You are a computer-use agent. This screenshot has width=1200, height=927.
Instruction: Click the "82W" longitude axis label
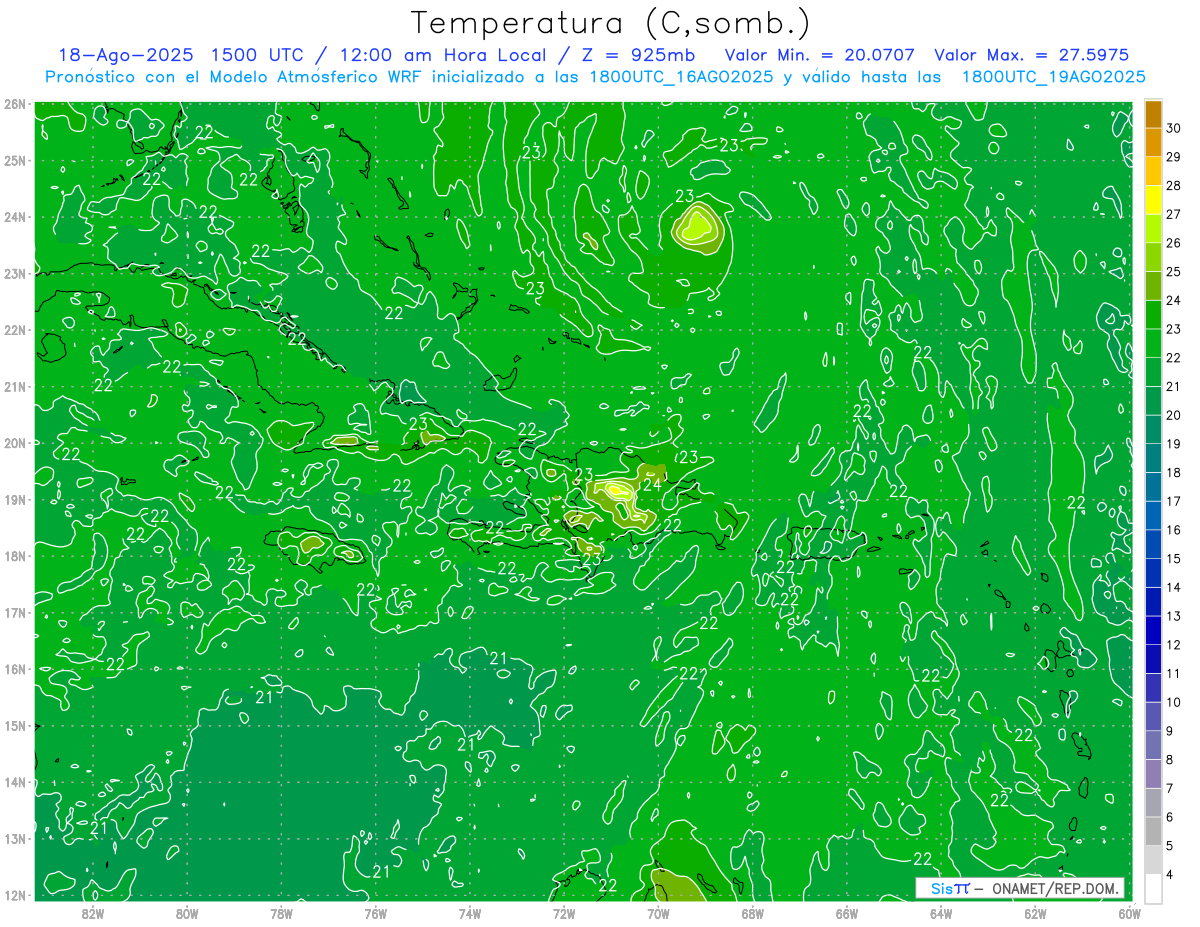pos(92,913)
